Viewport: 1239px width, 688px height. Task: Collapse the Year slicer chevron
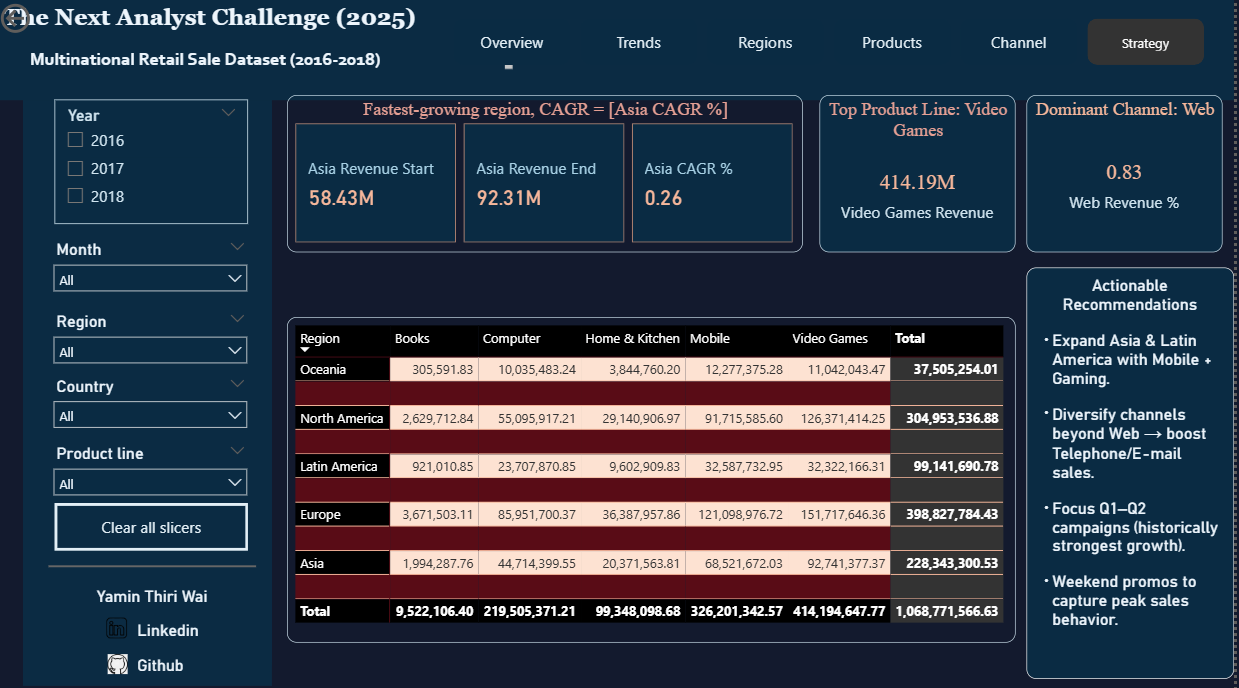tap(228, 112)
